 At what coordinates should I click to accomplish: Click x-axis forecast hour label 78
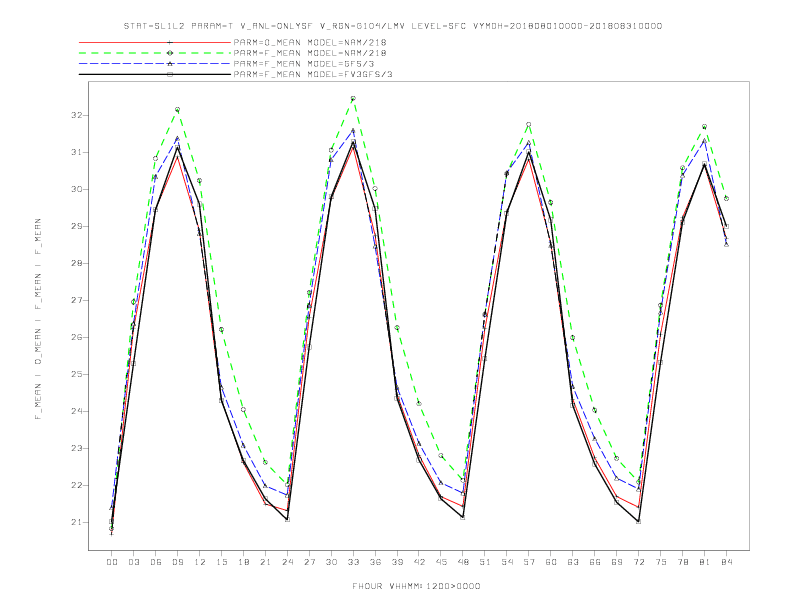click(682, 562)
